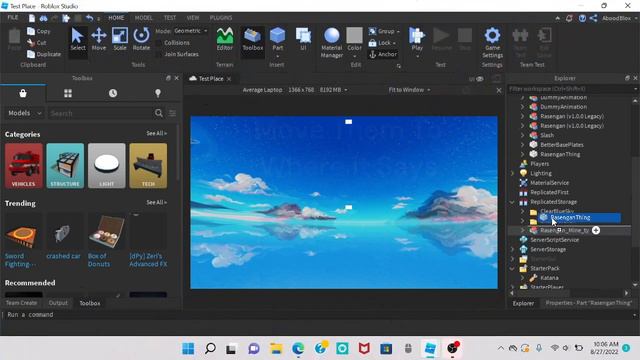Expand the Lighting tree item
The height and width of the screenshot is (360, 640).
(513, 173)
